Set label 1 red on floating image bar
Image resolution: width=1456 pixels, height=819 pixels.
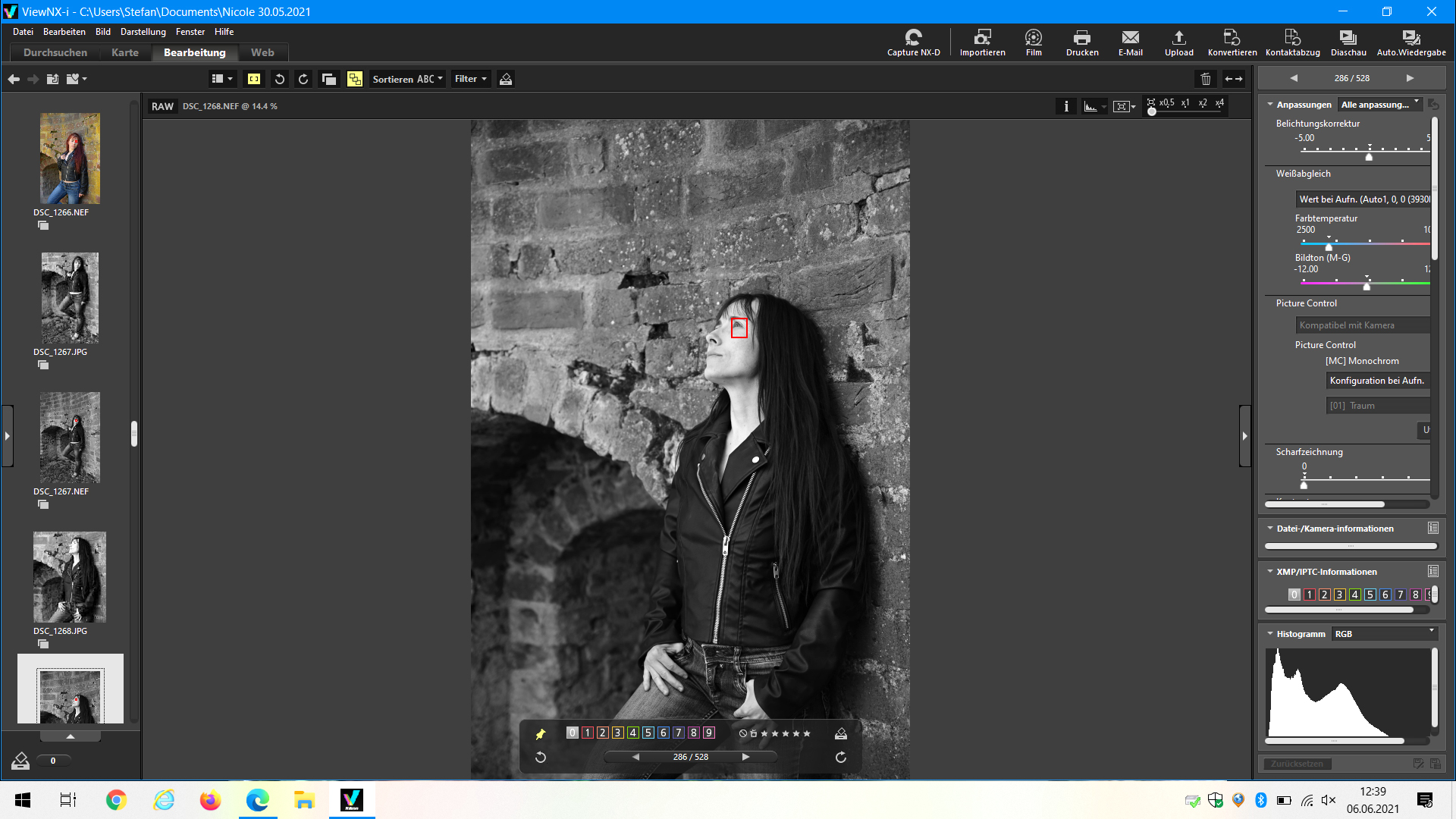point(588,733)
